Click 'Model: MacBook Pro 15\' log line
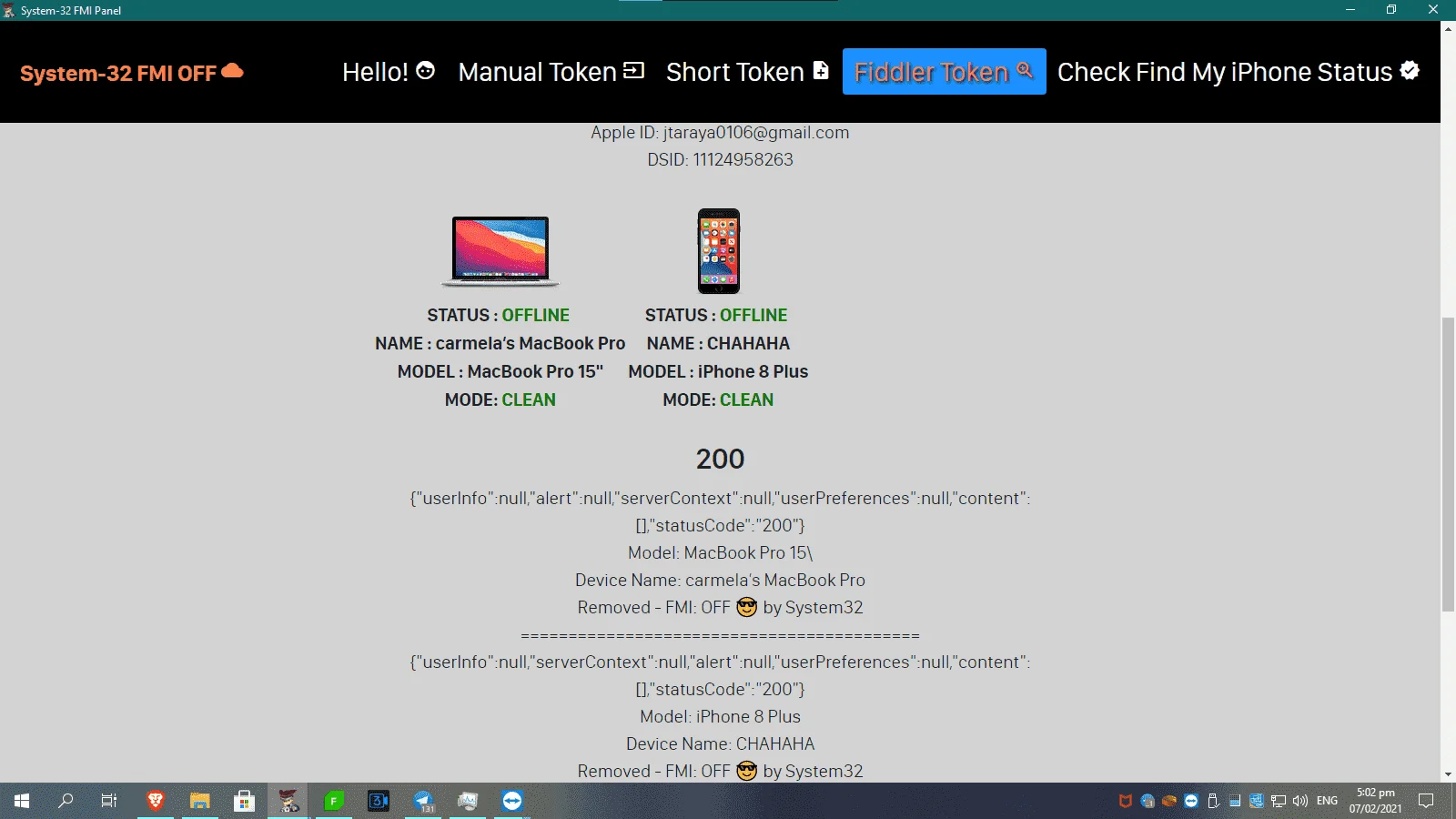The height and width of the screenshot is (819, 1456). pyautogui.click(x=720, y=552)
